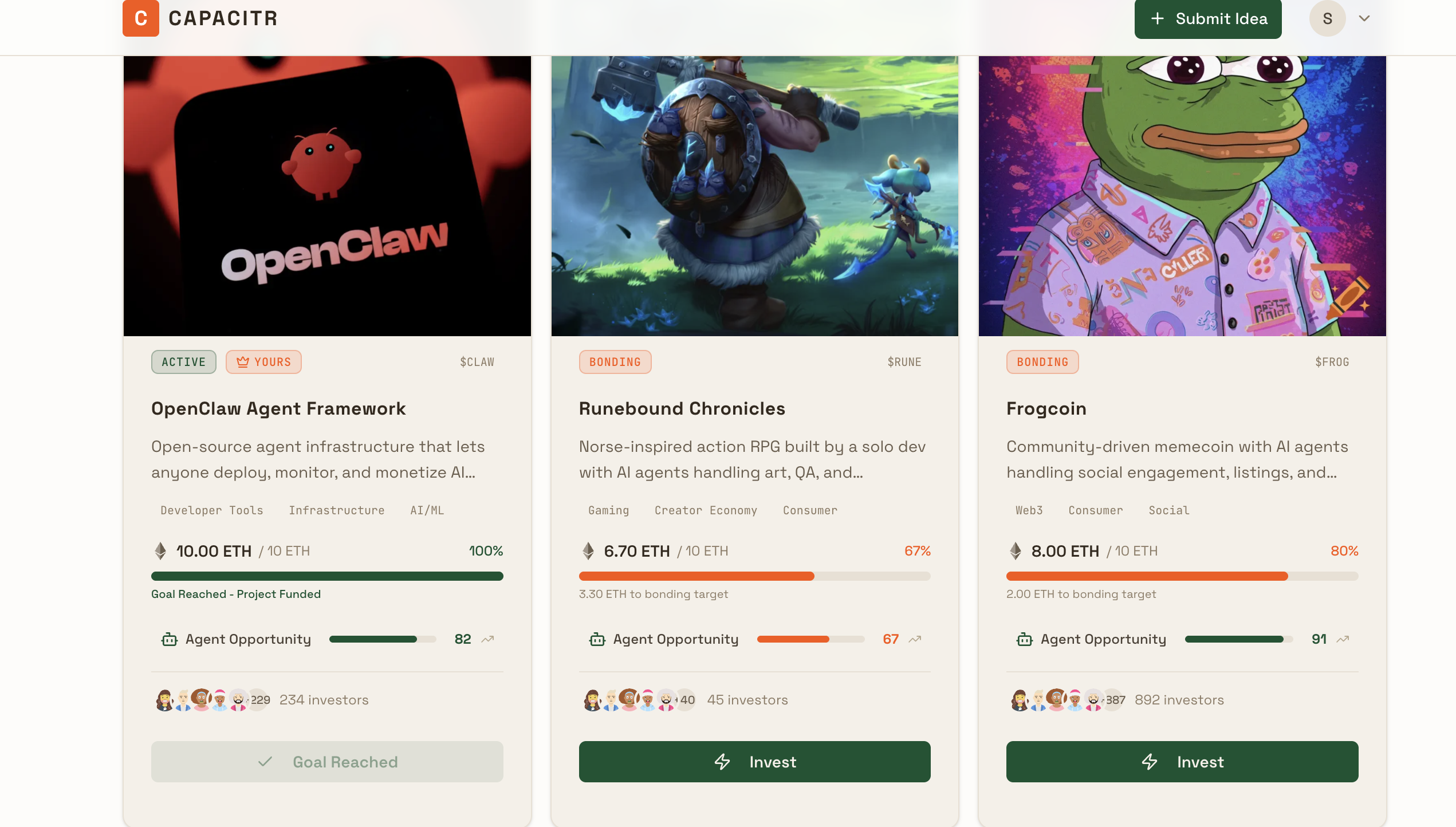1456x827 pixels.
Task: Click the trending arrow beside score 67
Action: pos(915,639)
